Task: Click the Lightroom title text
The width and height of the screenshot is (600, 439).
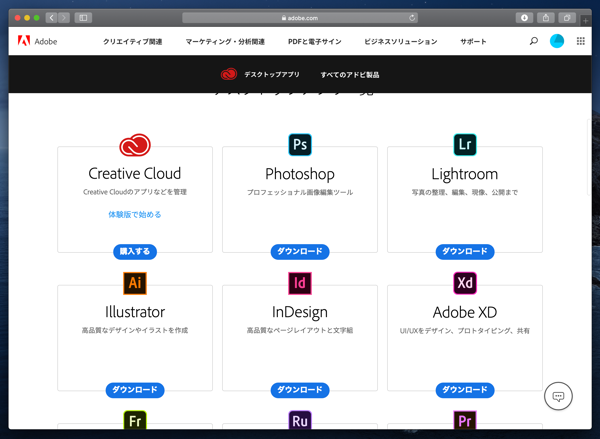Action: [x=465, y=174]
